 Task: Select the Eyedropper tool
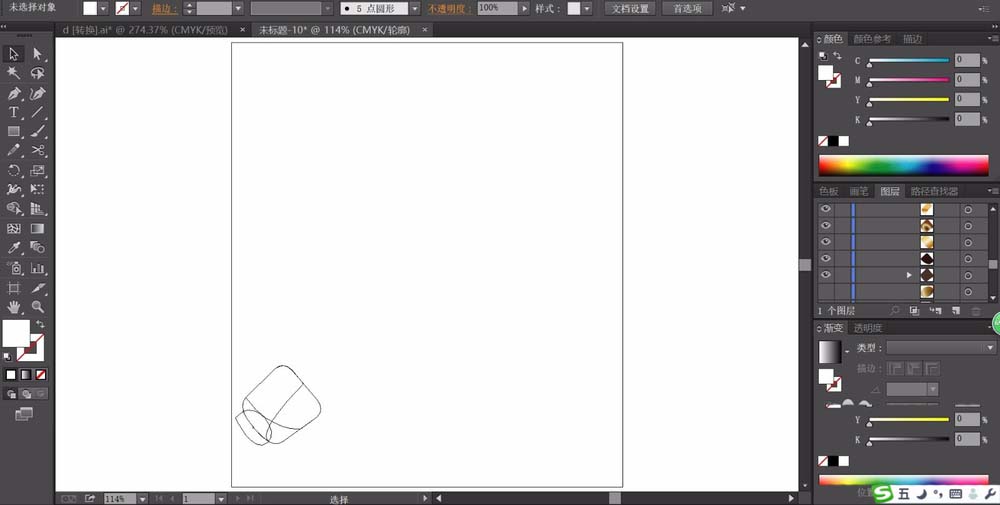pos(14,248)
